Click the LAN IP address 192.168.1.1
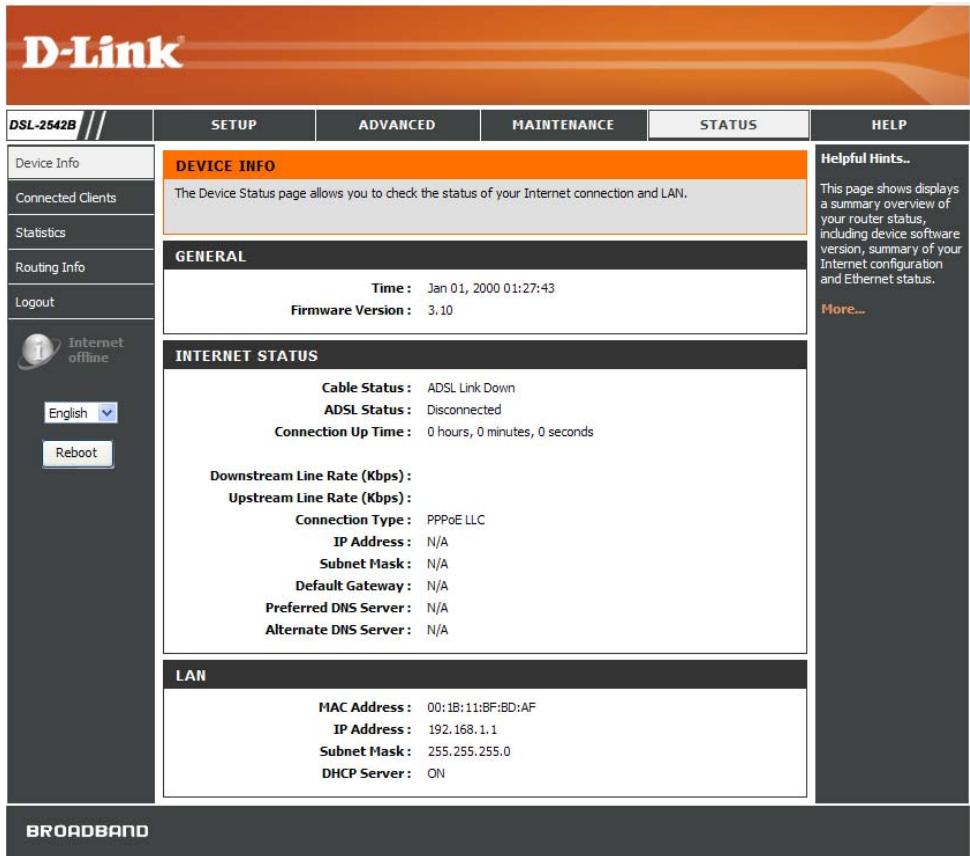970x856 pixels. 462,730
